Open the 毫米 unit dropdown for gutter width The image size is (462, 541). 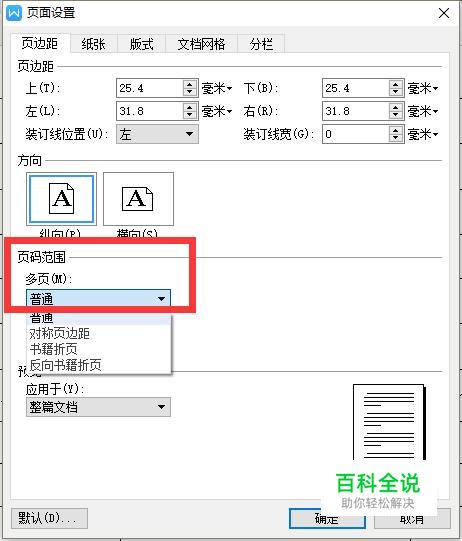[x=423, y=134]
